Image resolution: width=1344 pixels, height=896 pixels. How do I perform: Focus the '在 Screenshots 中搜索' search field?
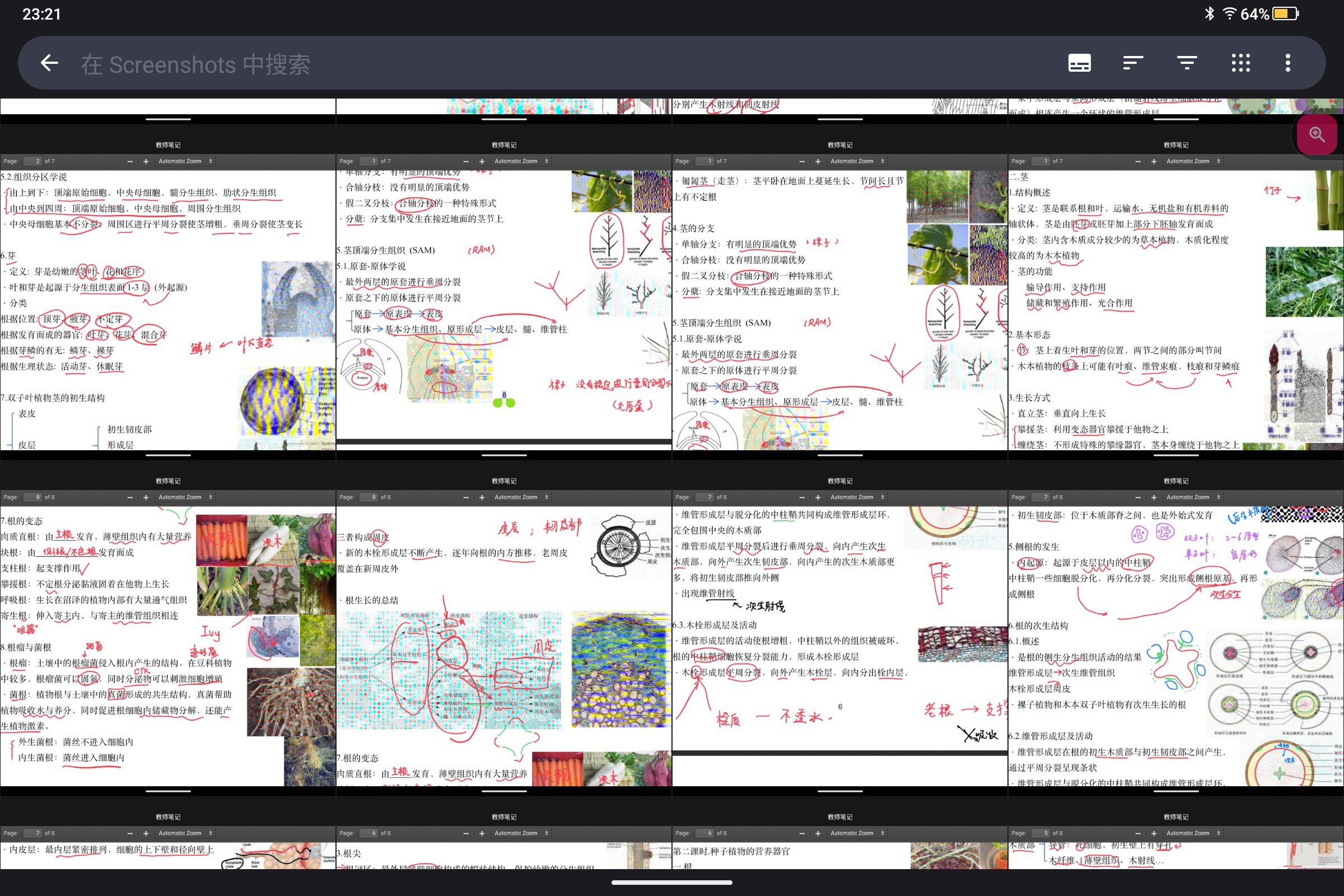(195, 64)
